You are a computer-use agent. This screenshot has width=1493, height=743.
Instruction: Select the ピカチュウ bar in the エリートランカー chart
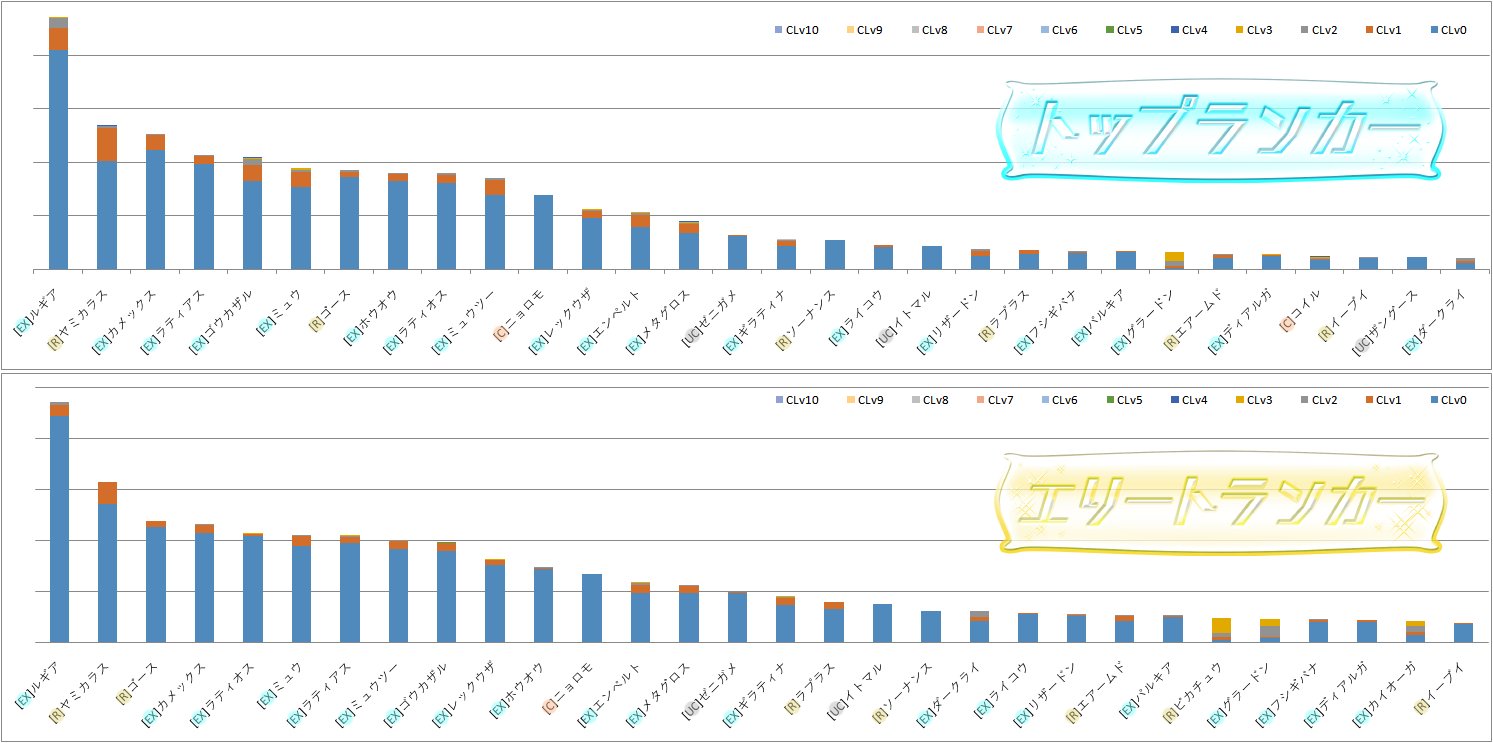click(1221, 630)
